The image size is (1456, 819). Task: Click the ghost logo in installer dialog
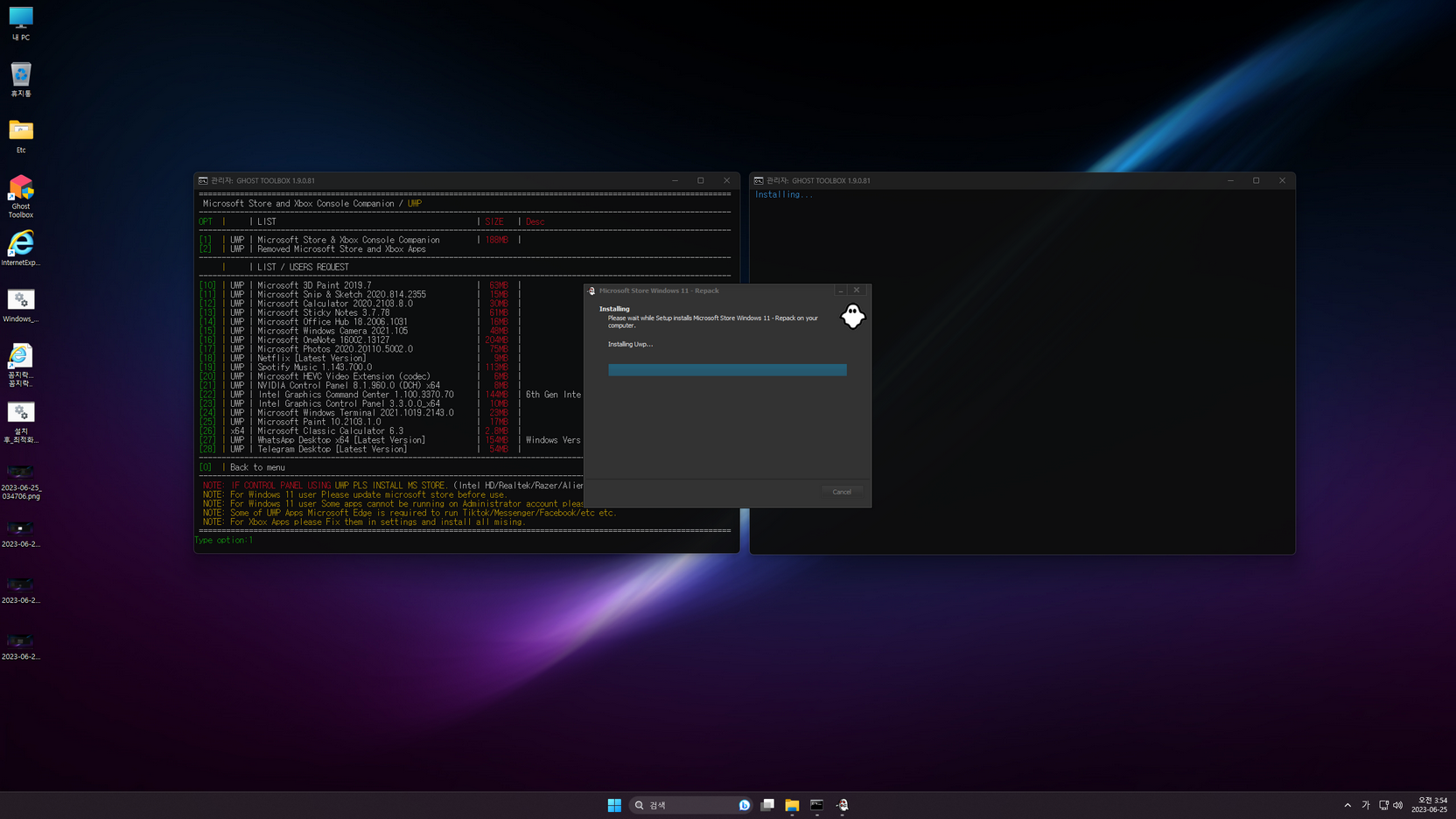pyautogui.click(x=852, y=316)
